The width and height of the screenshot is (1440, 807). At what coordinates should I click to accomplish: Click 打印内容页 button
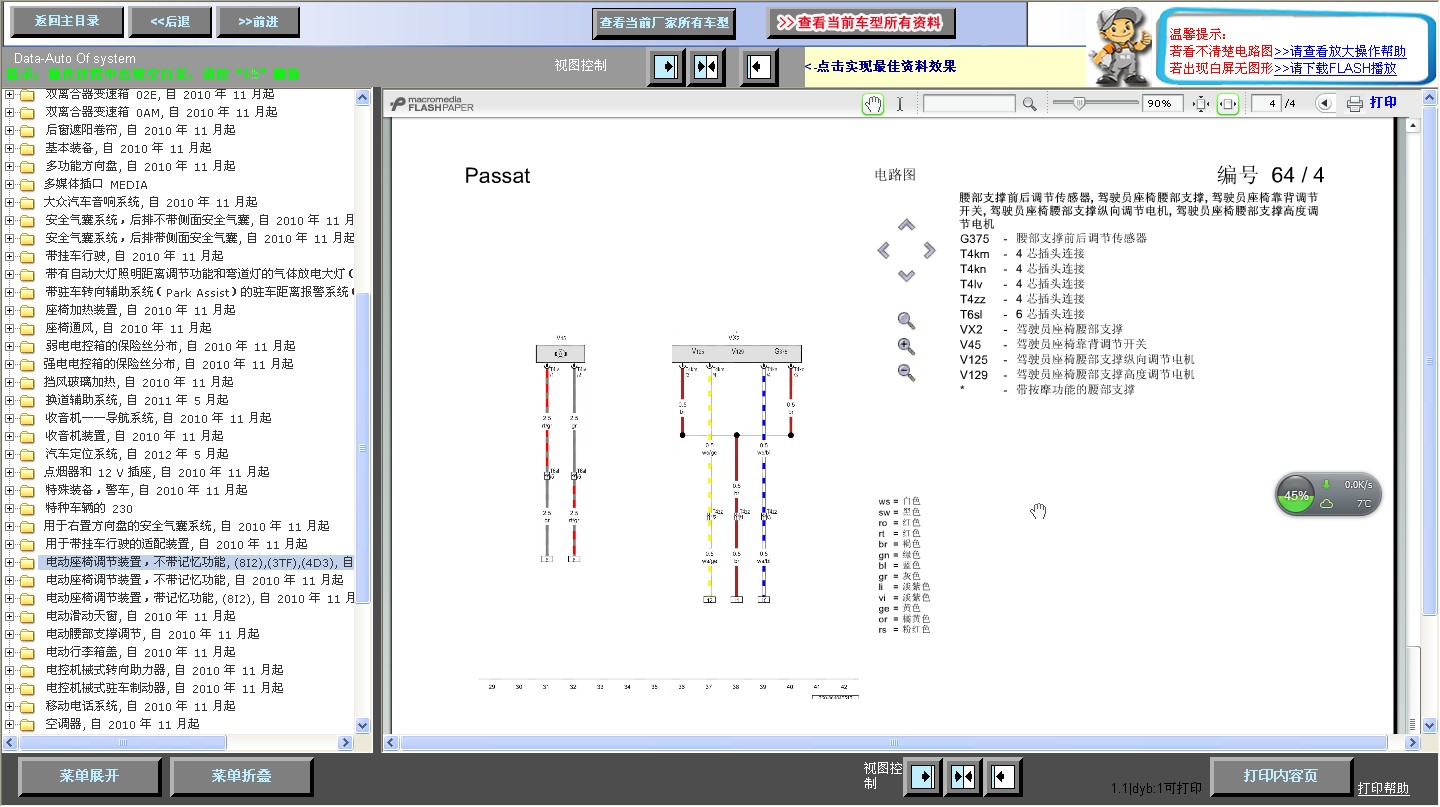1281,776
